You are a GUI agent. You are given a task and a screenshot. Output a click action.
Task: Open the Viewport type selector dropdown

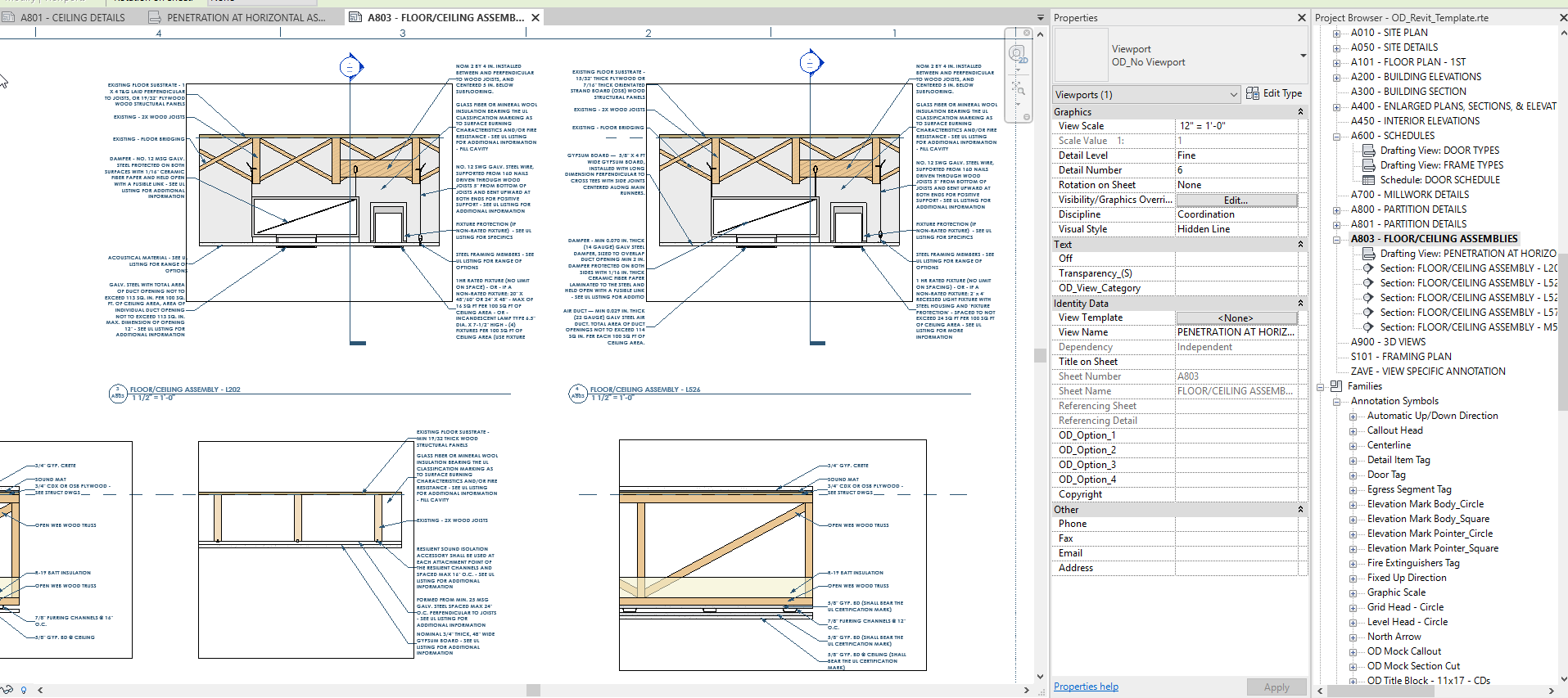[x=1303, y=56]
